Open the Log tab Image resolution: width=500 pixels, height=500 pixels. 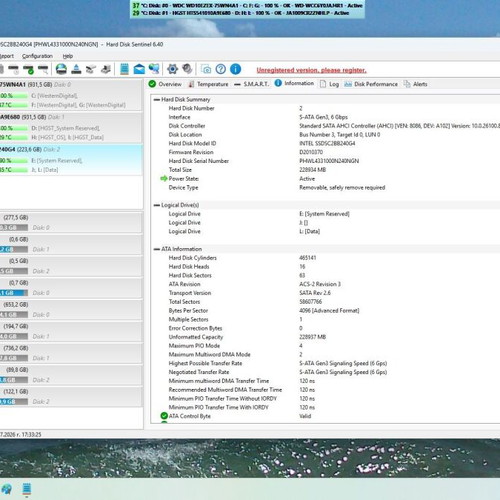pos(329,84)
